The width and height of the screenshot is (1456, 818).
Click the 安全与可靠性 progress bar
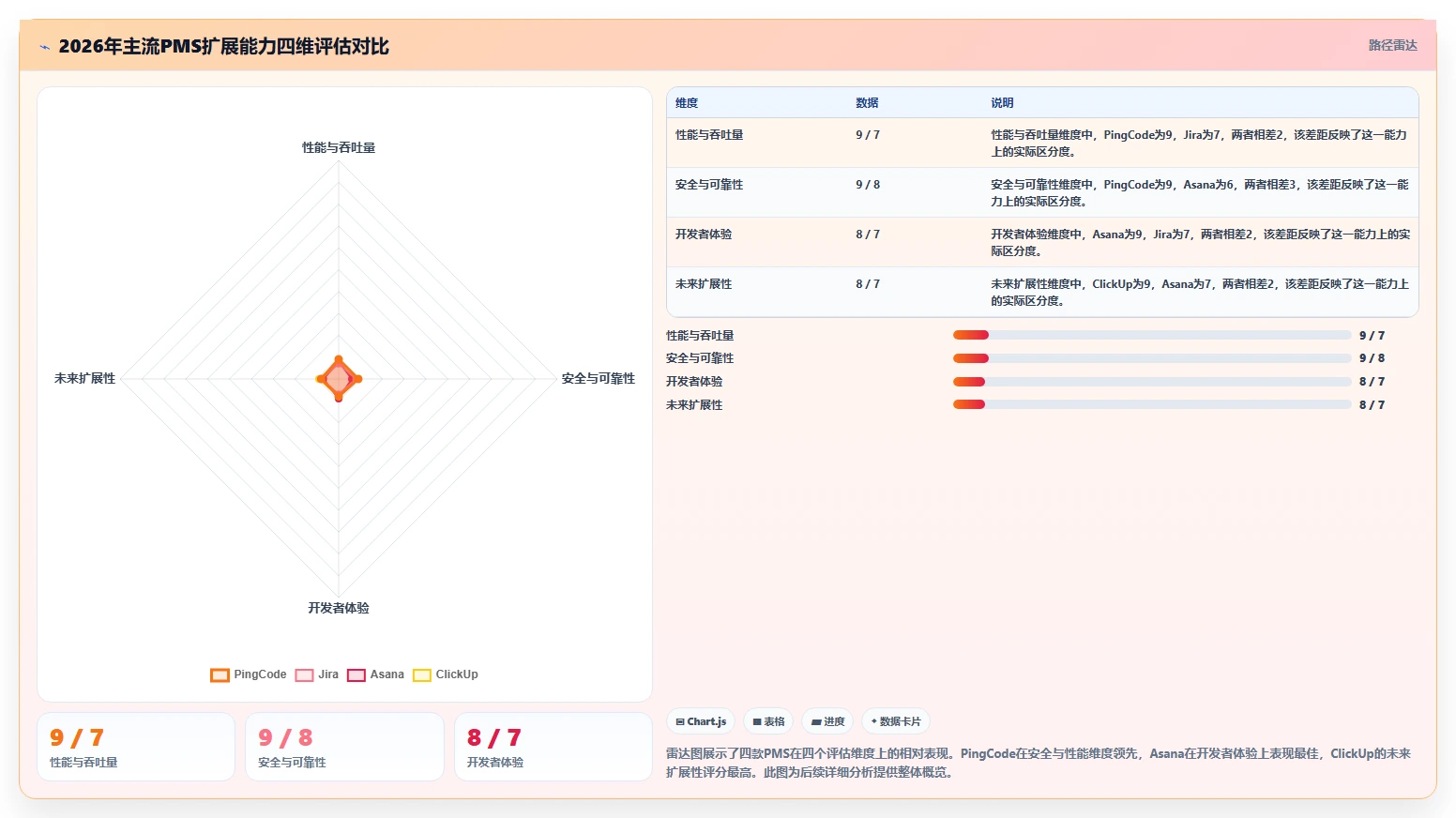[1152, 358]
